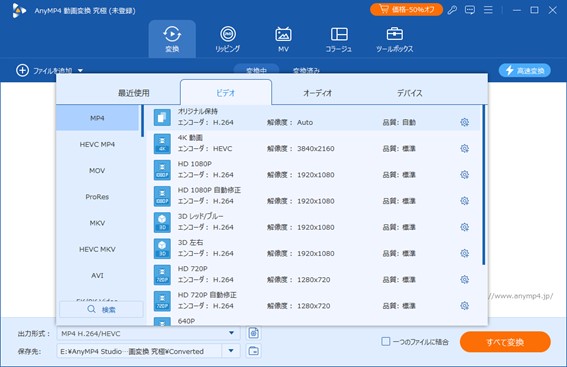This screenshot has height=367, width=567.
Task: Click the preset list vertical scrollbar
Action: pos(483,185)
